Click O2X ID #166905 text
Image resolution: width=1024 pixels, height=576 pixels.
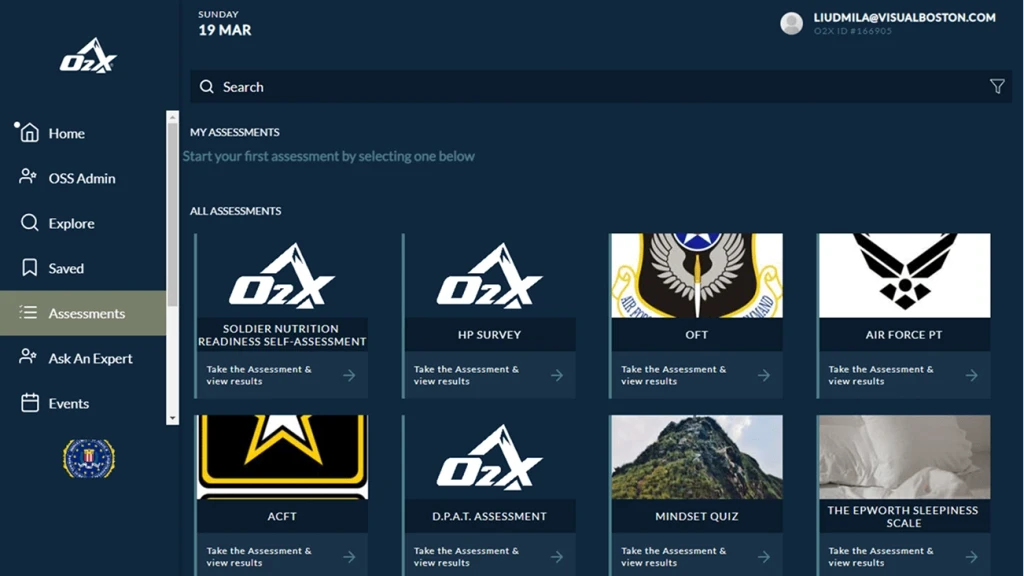point(852,31)
